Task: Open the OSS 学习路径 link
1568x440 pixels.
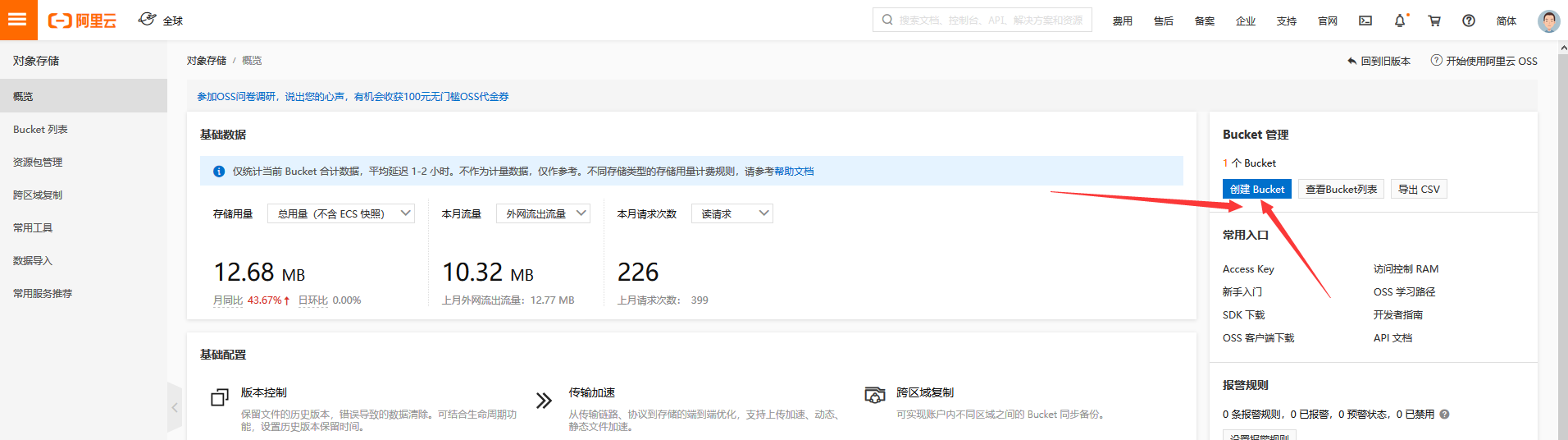Action: click(1405, 292)
